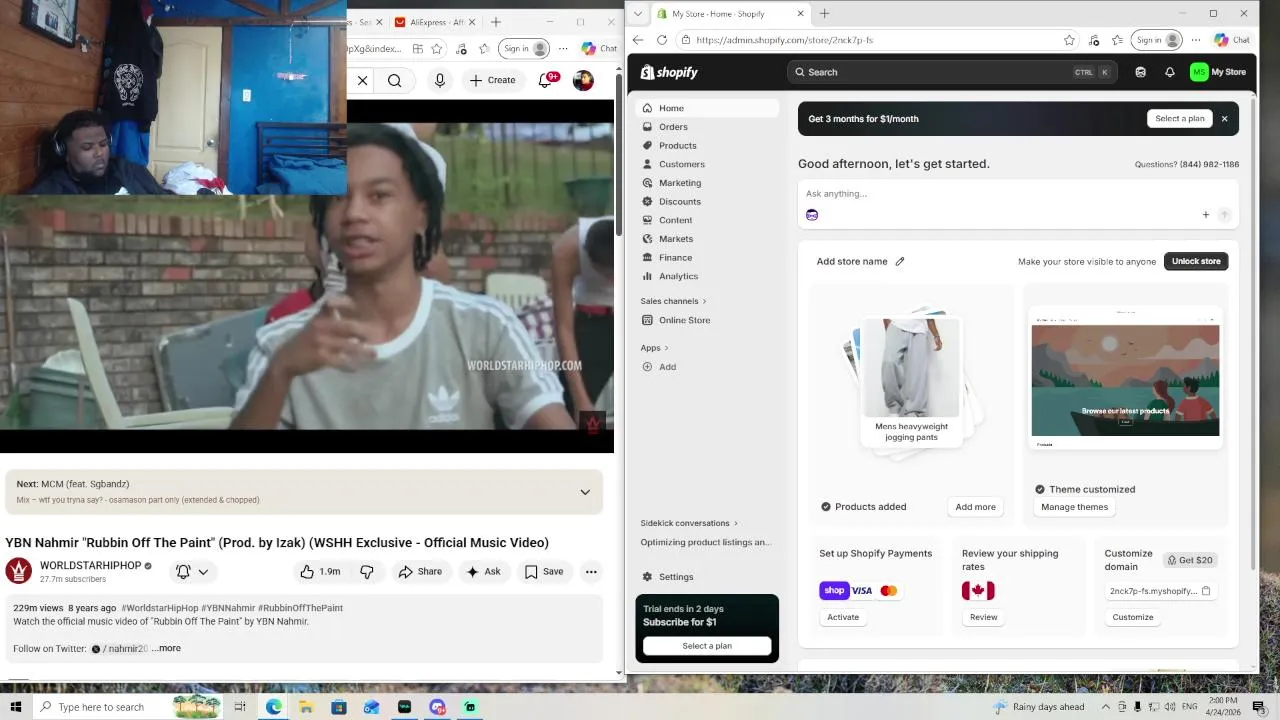
Task: Open My Store account menu
Action: click(1218, 72)
